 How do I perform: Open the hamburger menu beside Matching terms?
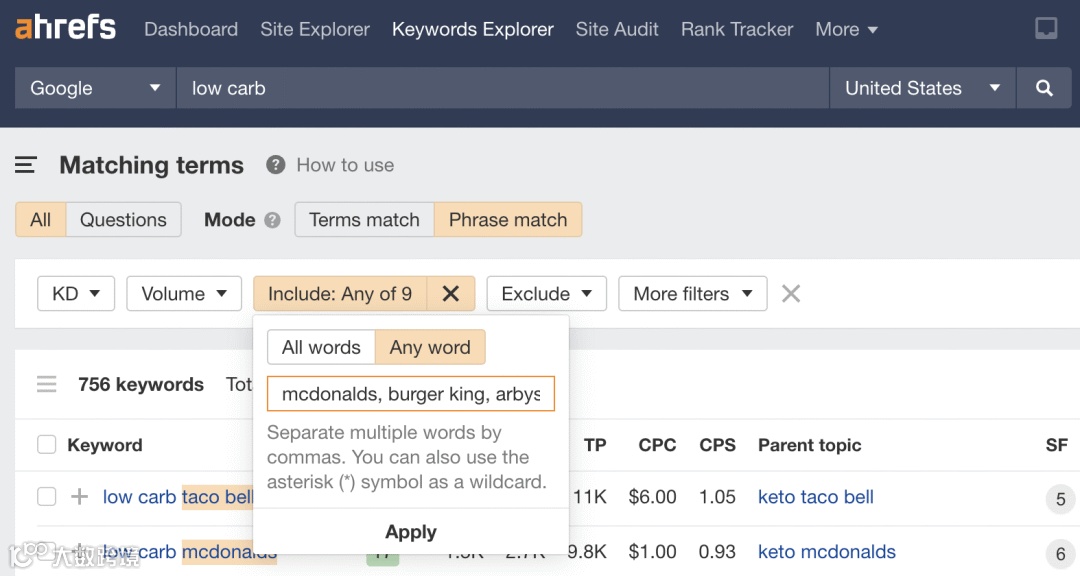(26, 165)
